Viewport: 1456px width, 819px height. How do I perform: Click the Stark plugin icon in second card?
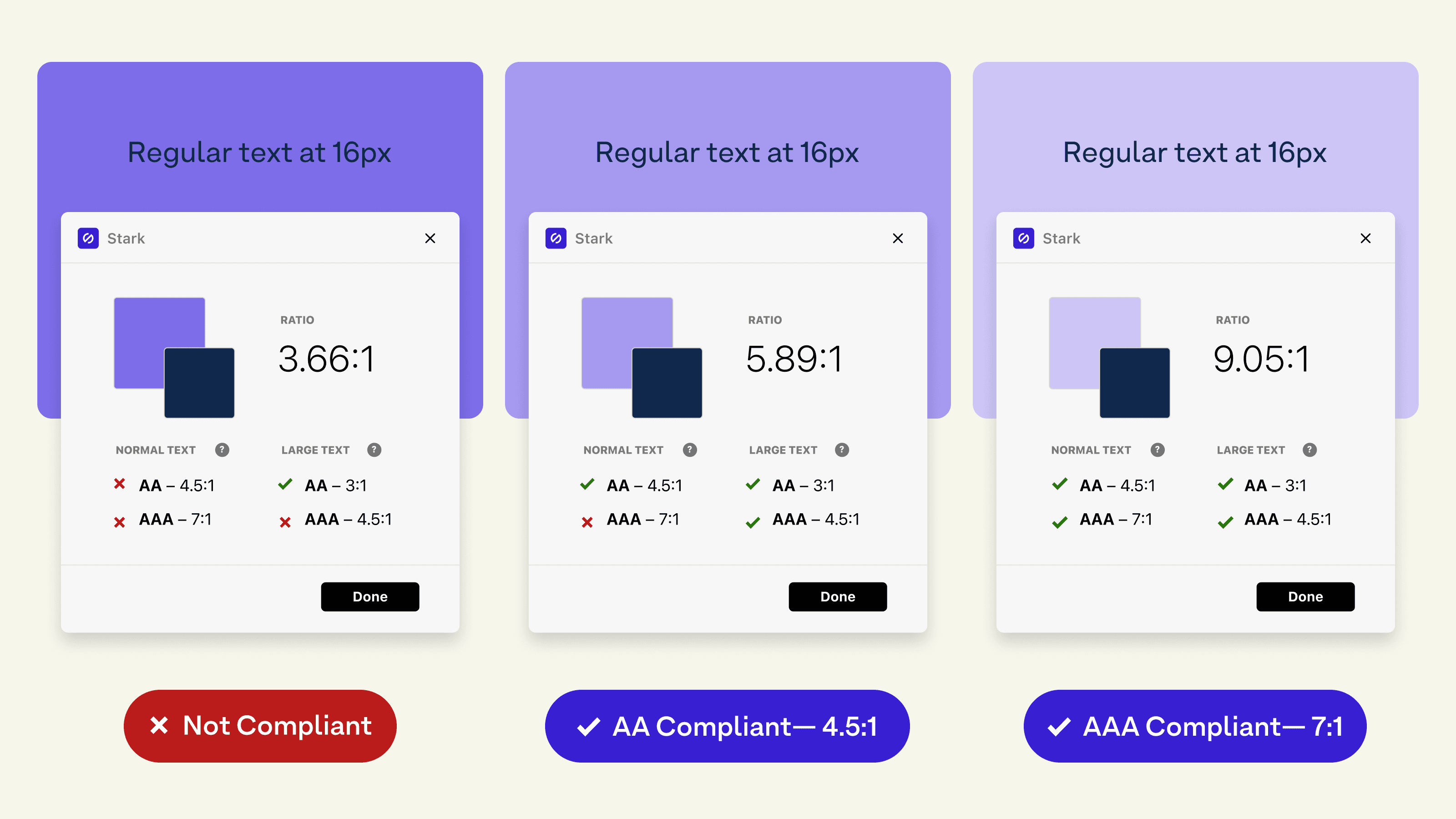[555, 238]
